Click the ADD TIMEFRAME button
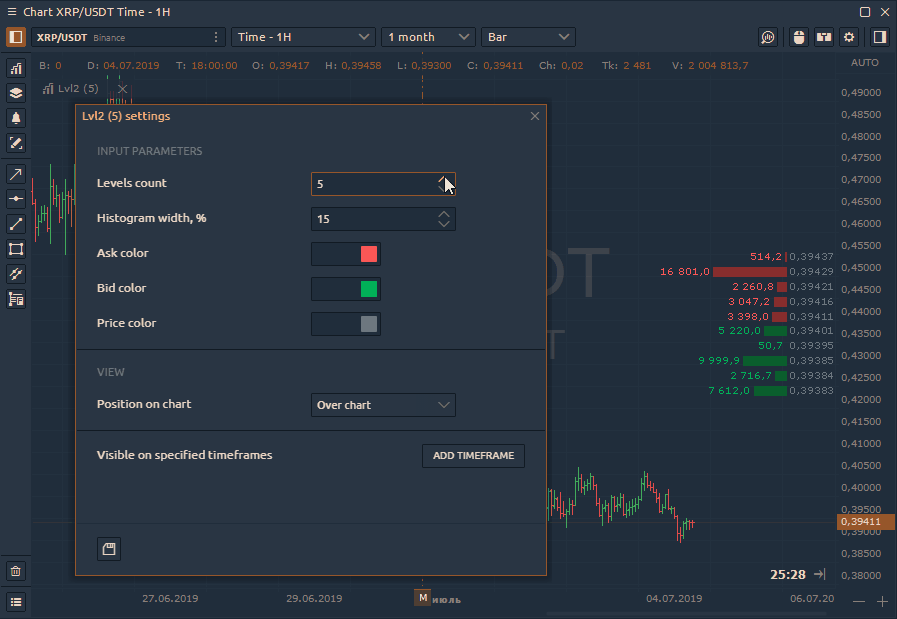897x619 pixels. click(473, 456)
